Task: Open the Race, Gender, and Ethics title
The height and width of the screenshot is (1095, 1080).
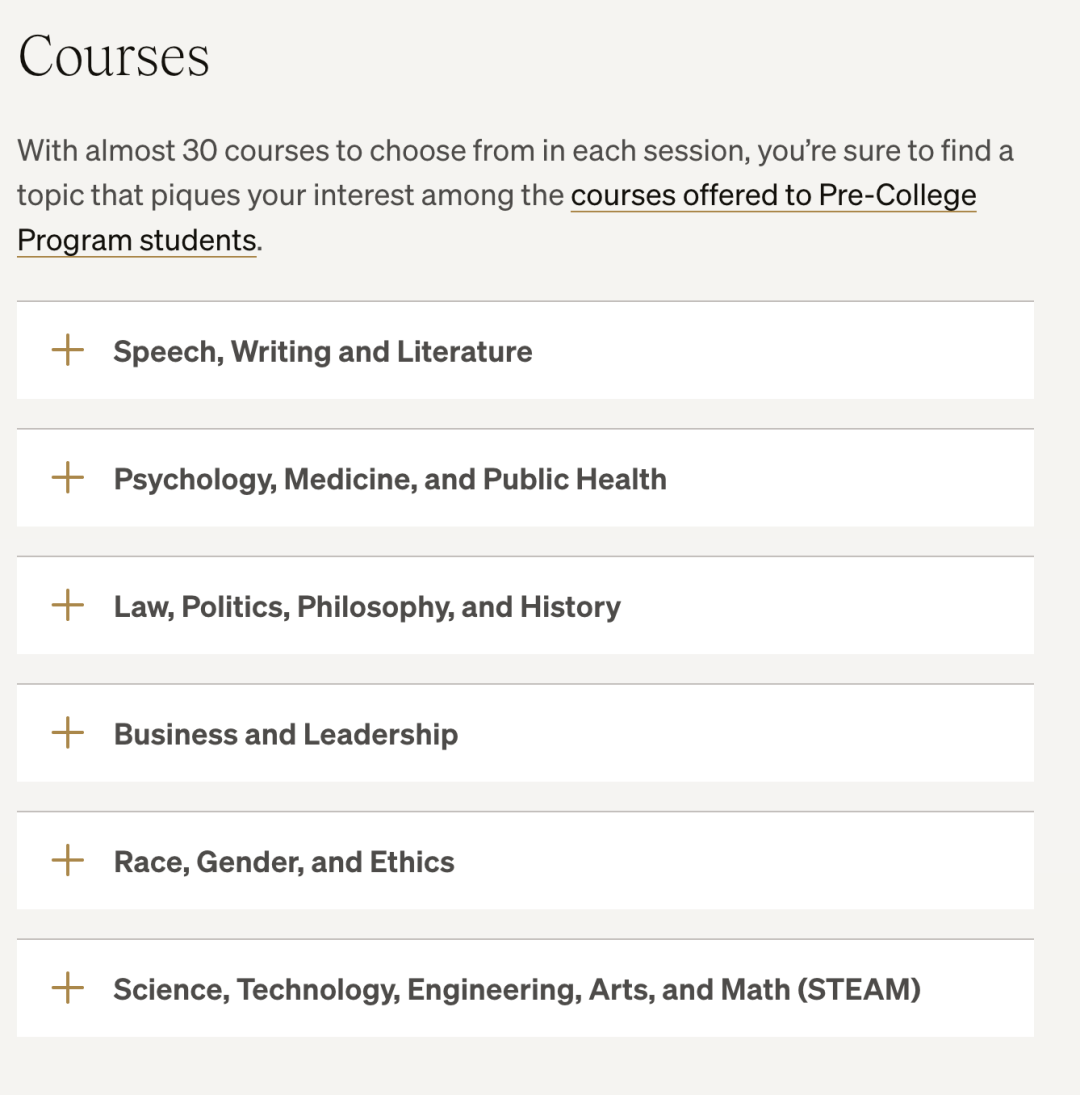Action: pyautogui.click(x=284, y=862)
